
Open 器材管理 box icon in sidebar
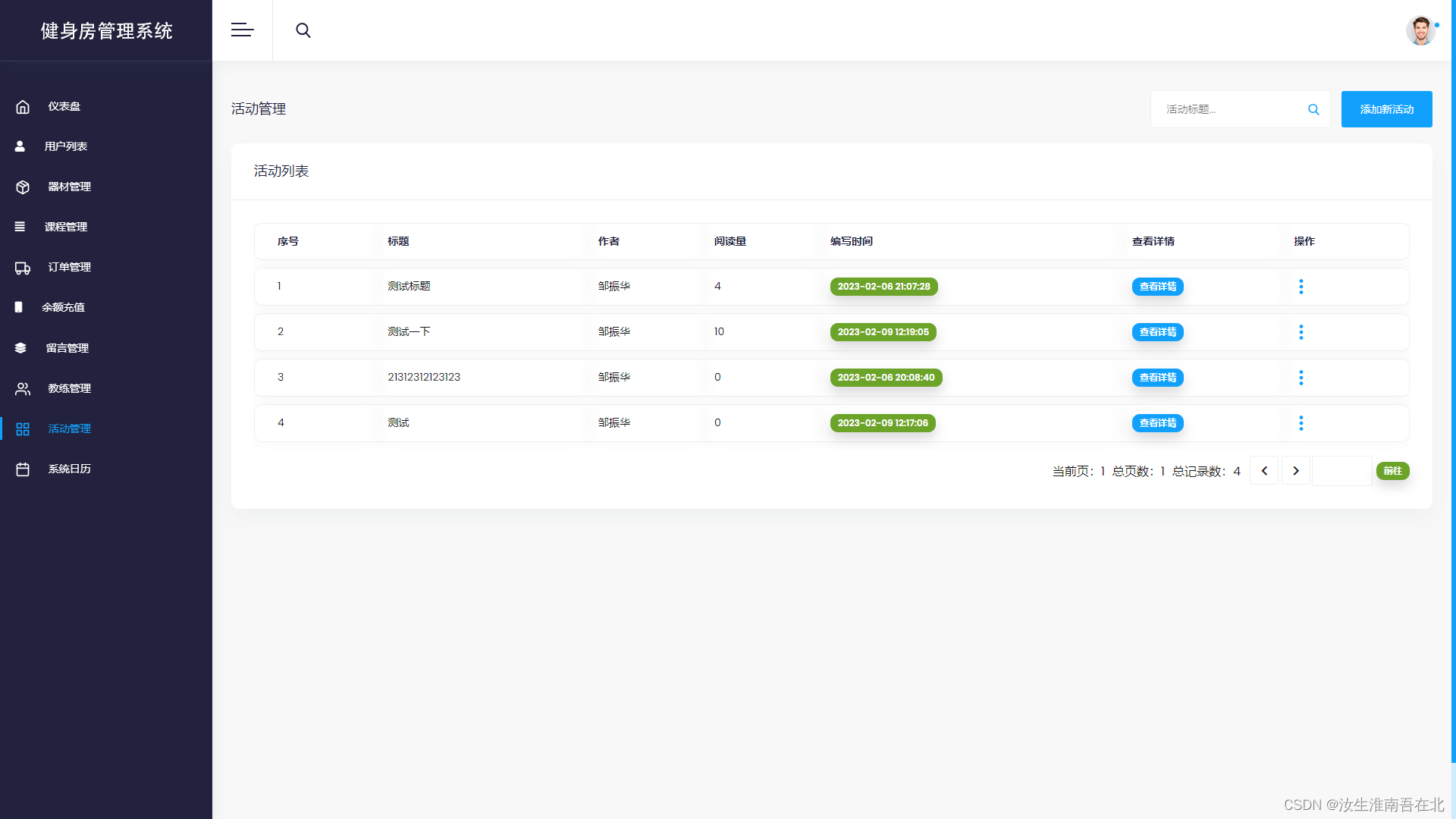[x=23, y=187]
